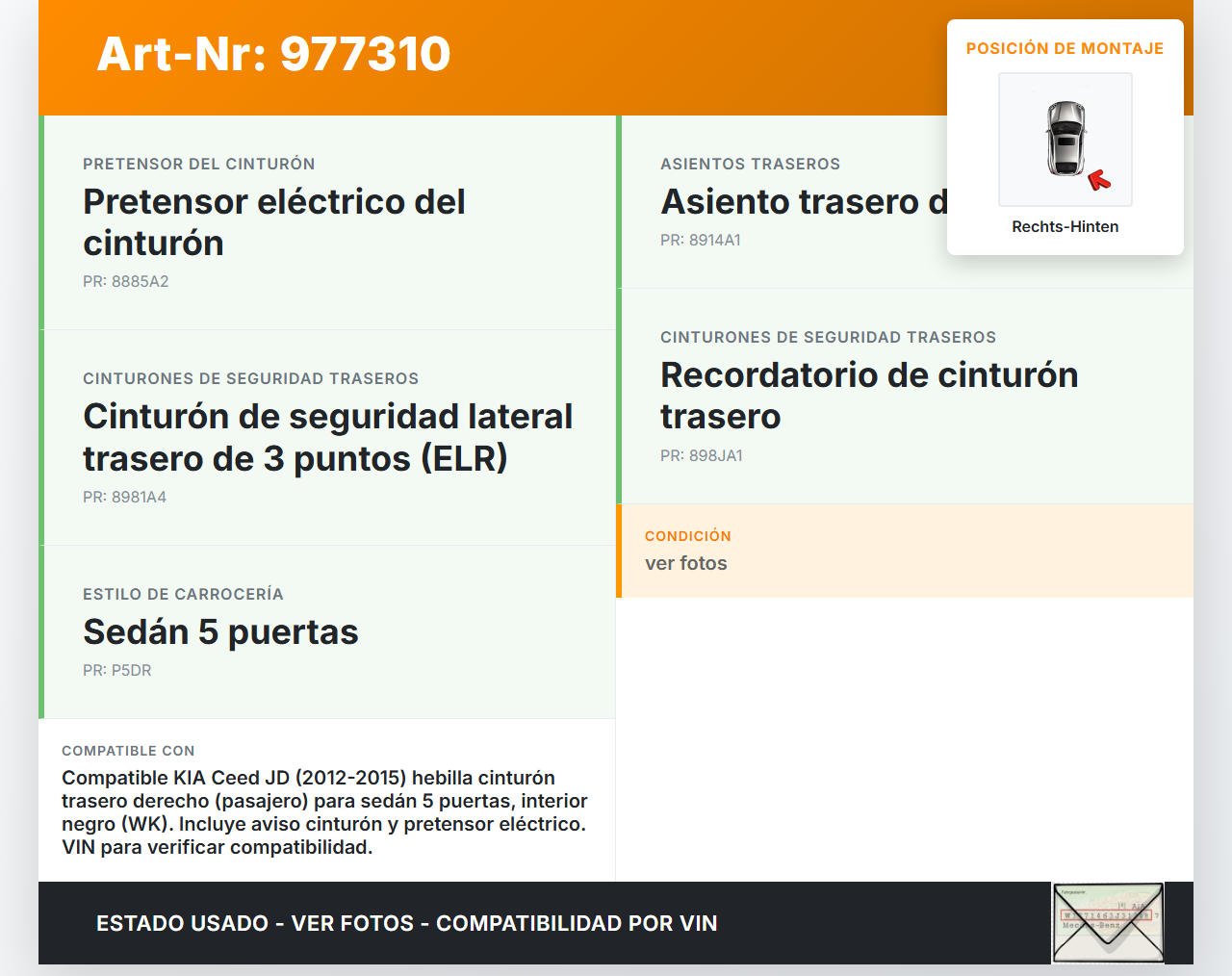Select 'Pretensor eléctrico del cinturón' card title

tap(274, 222)
